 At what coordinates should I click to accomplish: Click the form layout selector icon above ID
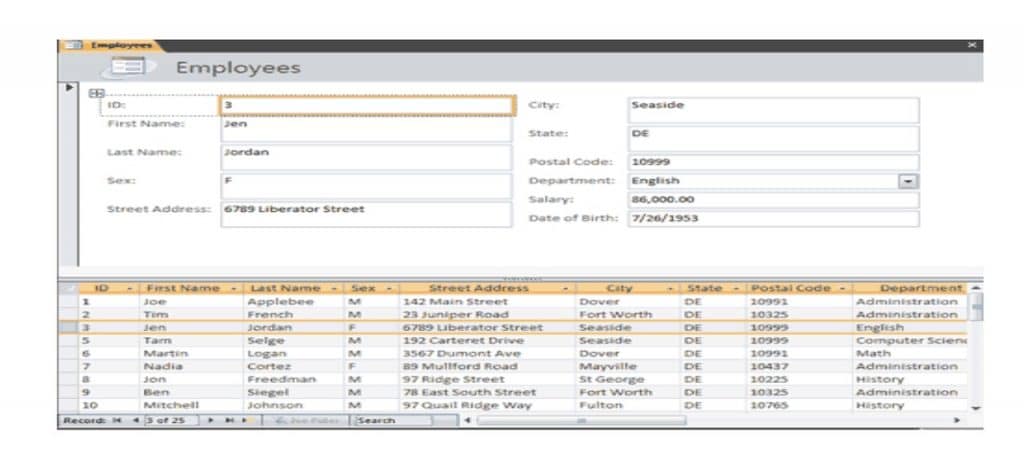[96, 94]
